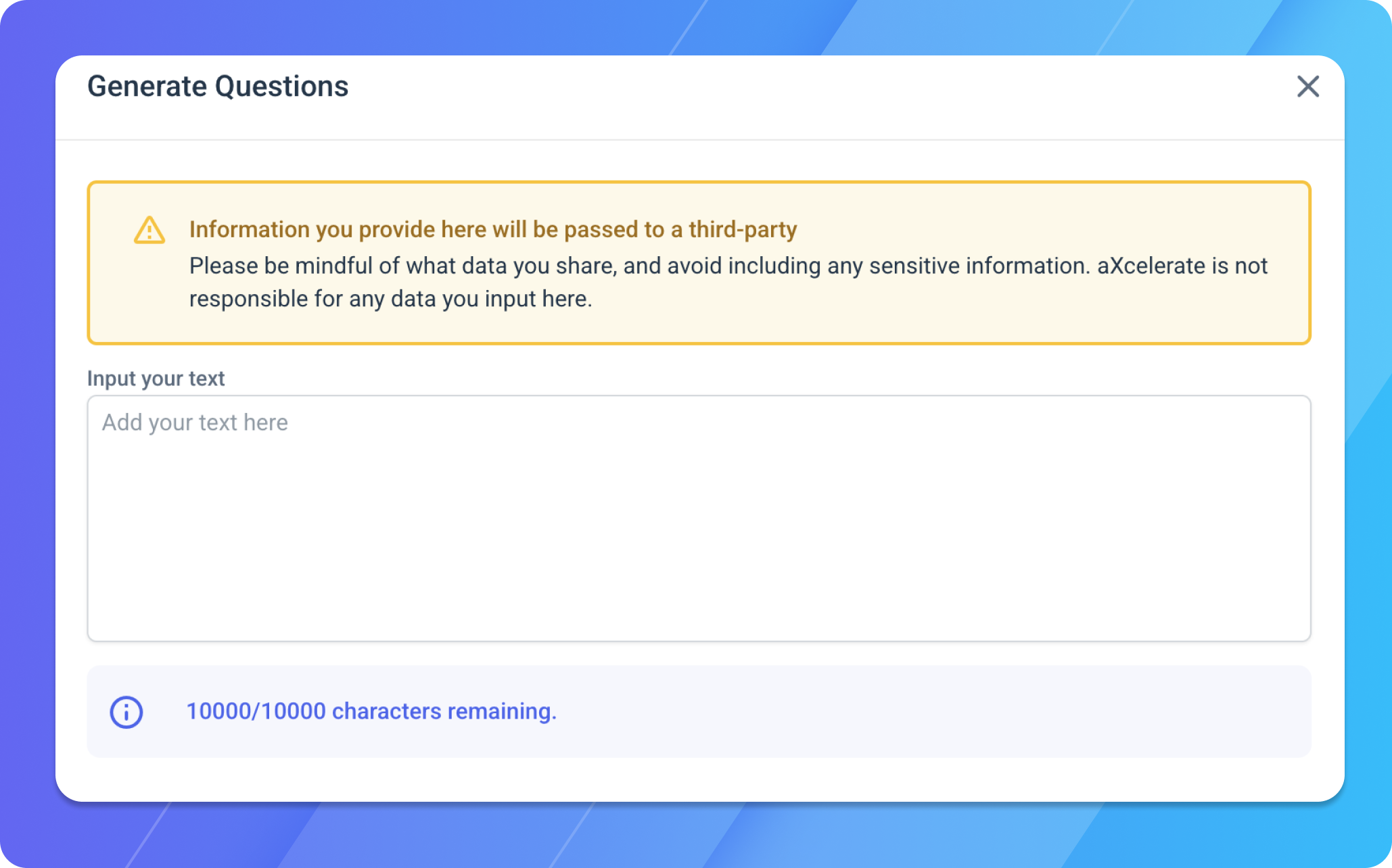Click the circular info icon beside character count
This screenshot has height=868, width=1392.
pos(126,711)
